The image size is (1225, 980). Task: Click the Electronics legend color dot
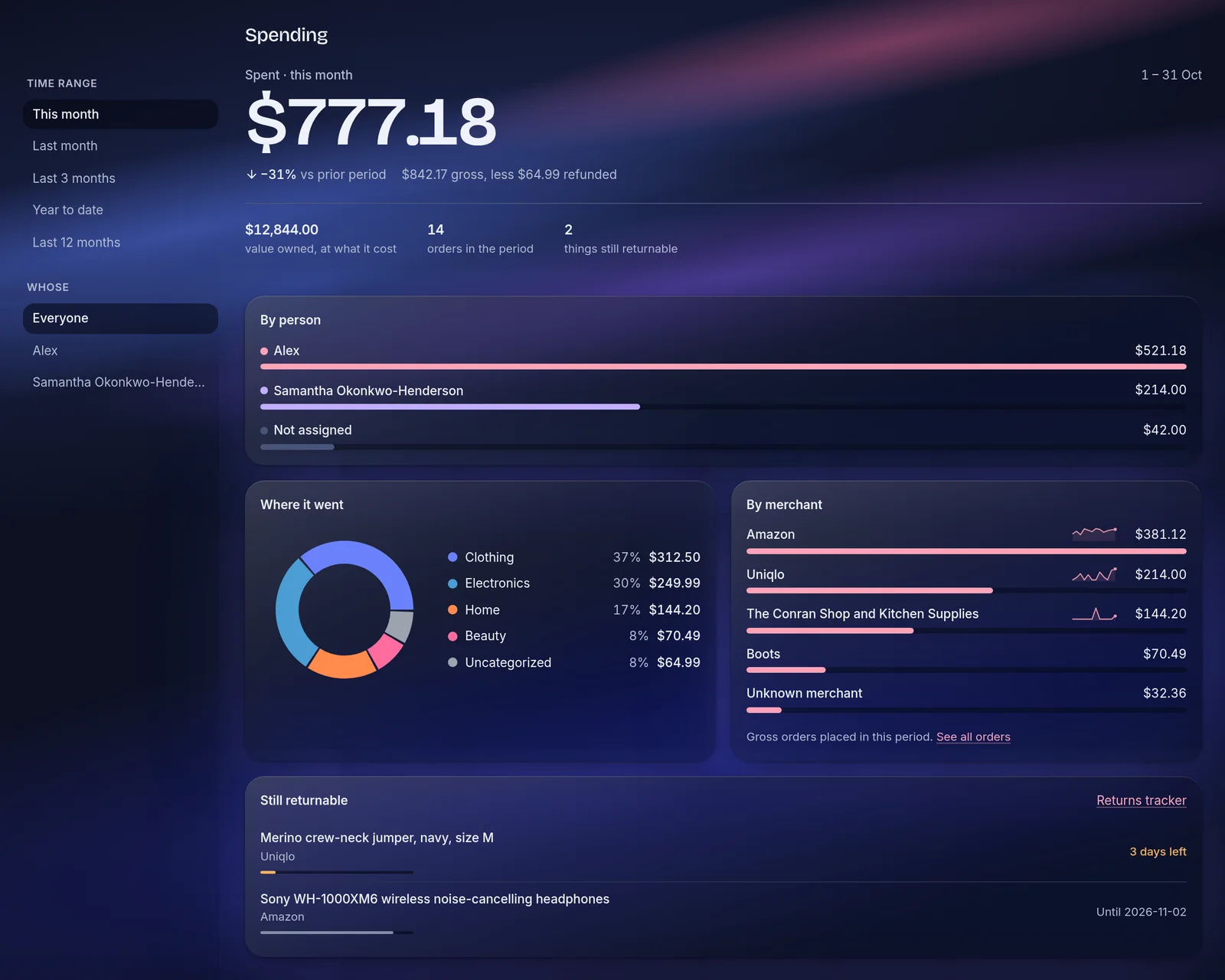pos(452,583)
